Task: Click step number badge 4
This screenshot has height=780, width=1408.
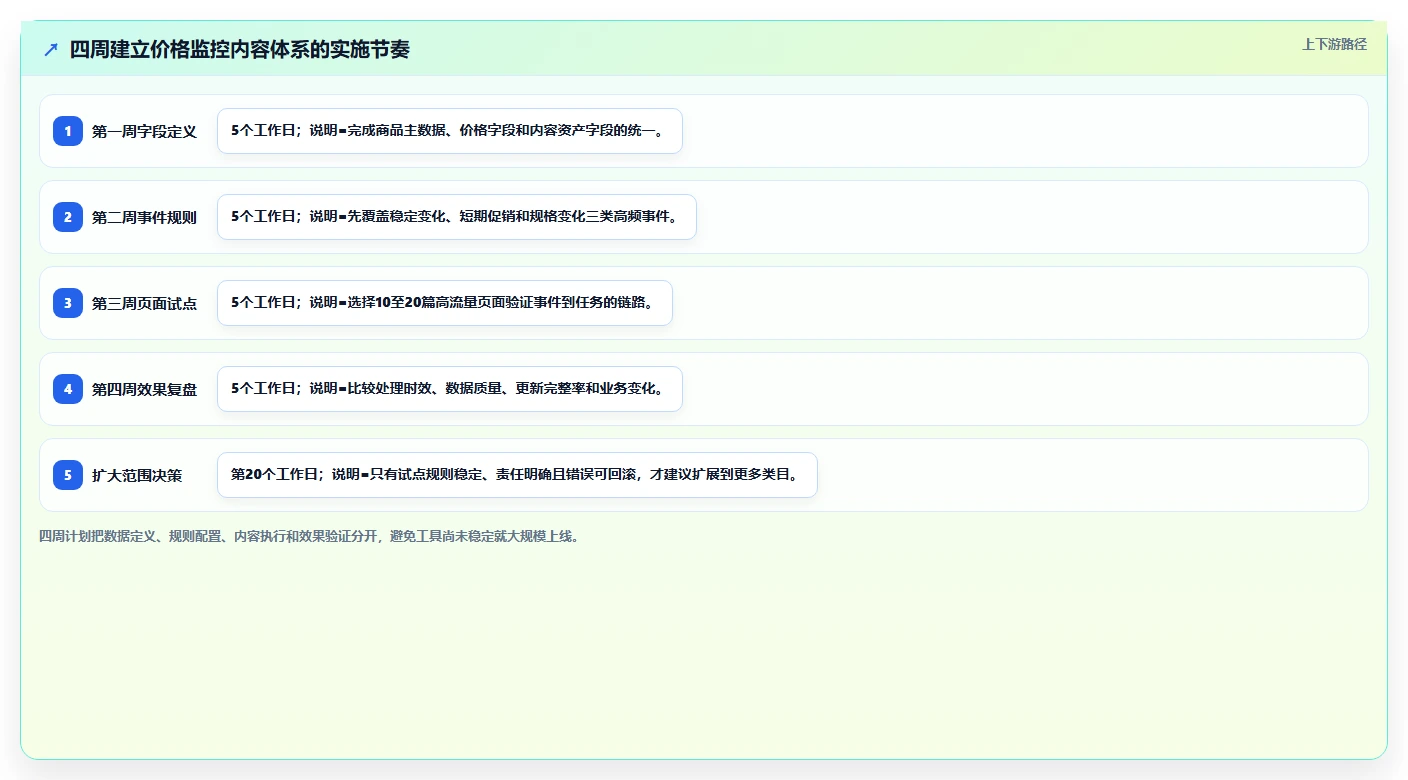Action: tap(68, 389)
